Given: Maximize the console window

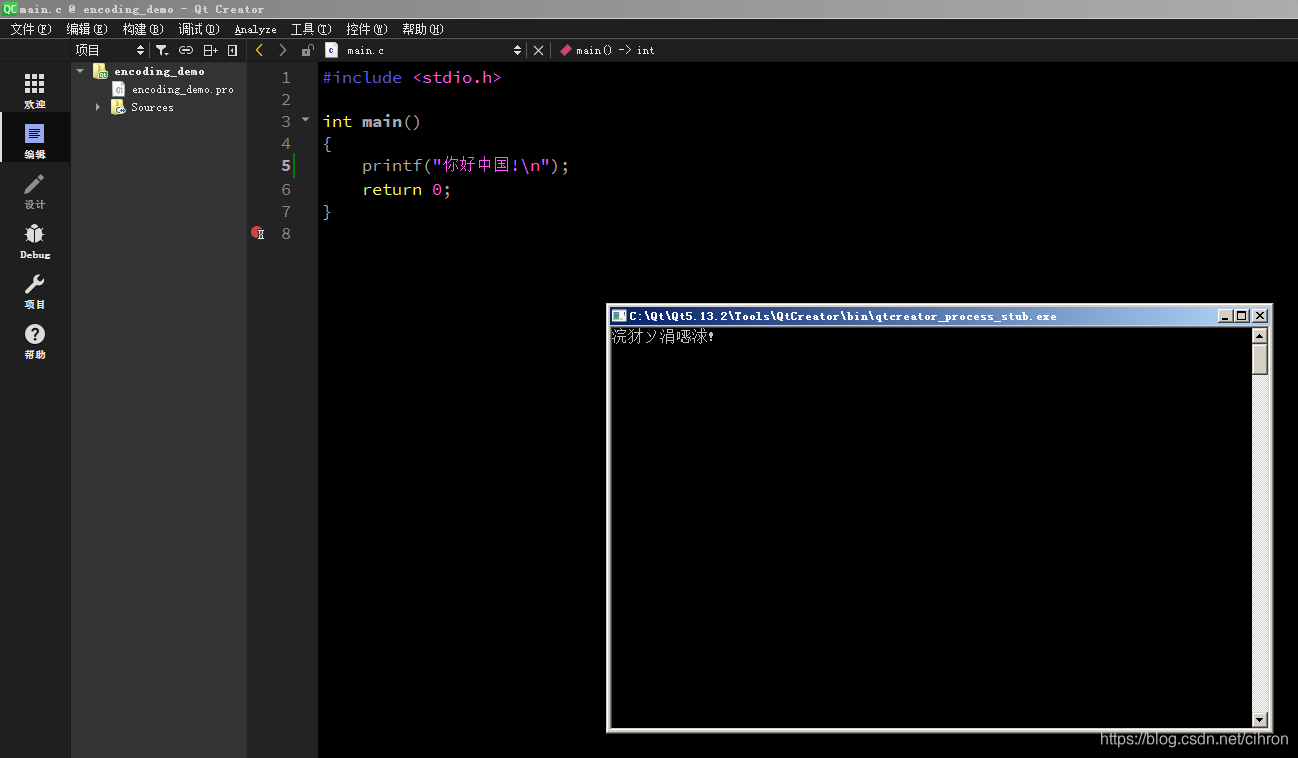Looking at the screenshot, I should tap(1242, 316).
